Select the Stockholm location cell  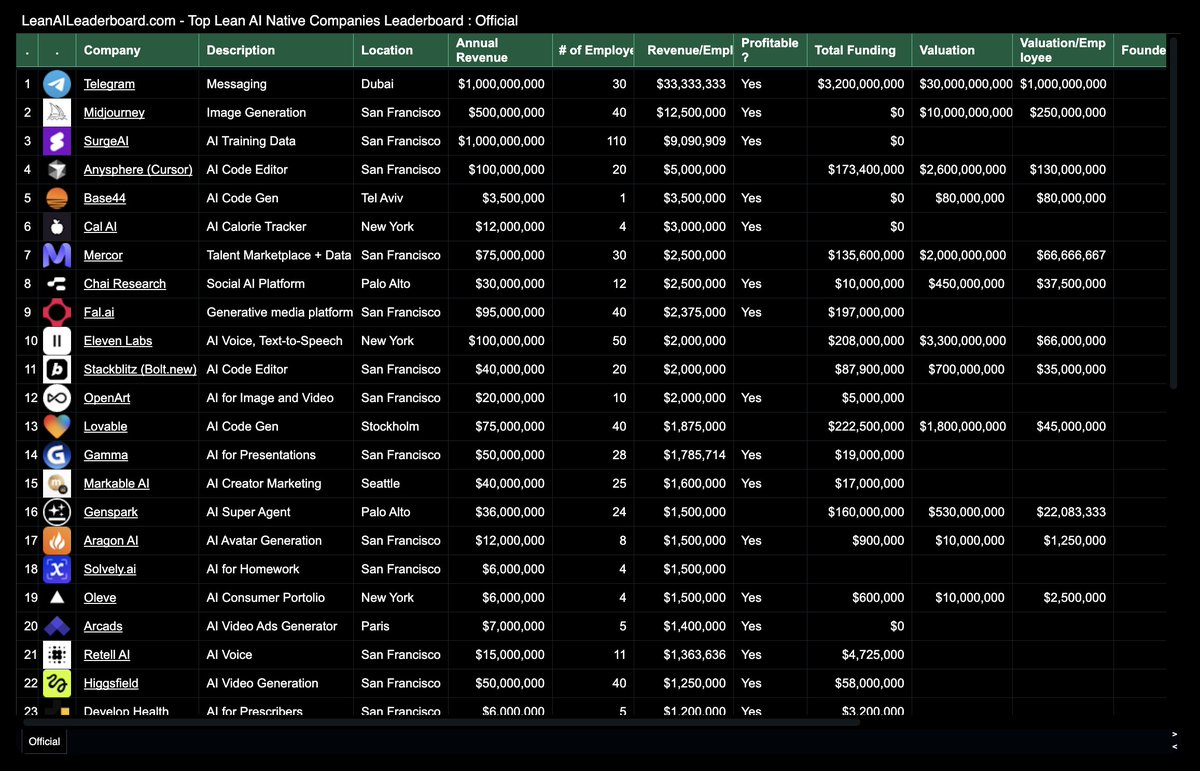click(401, 426)
